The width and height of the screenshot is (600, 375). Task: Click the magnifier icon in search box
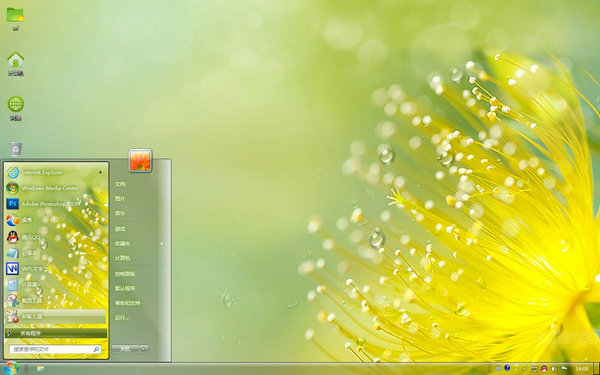pos(96,349)
